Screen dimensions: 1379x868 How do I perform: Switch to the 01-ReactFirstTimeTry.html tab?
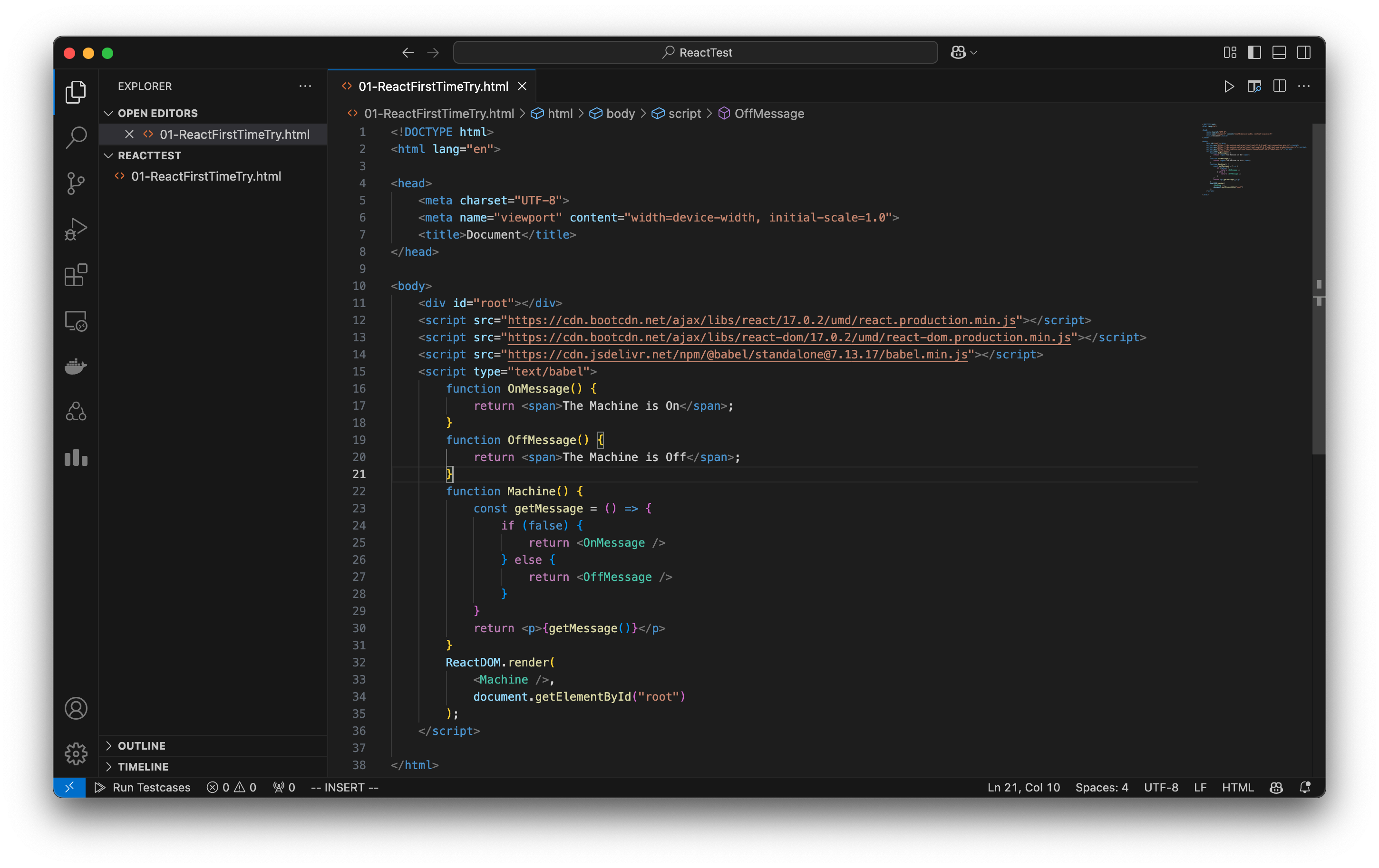[433, 86]
